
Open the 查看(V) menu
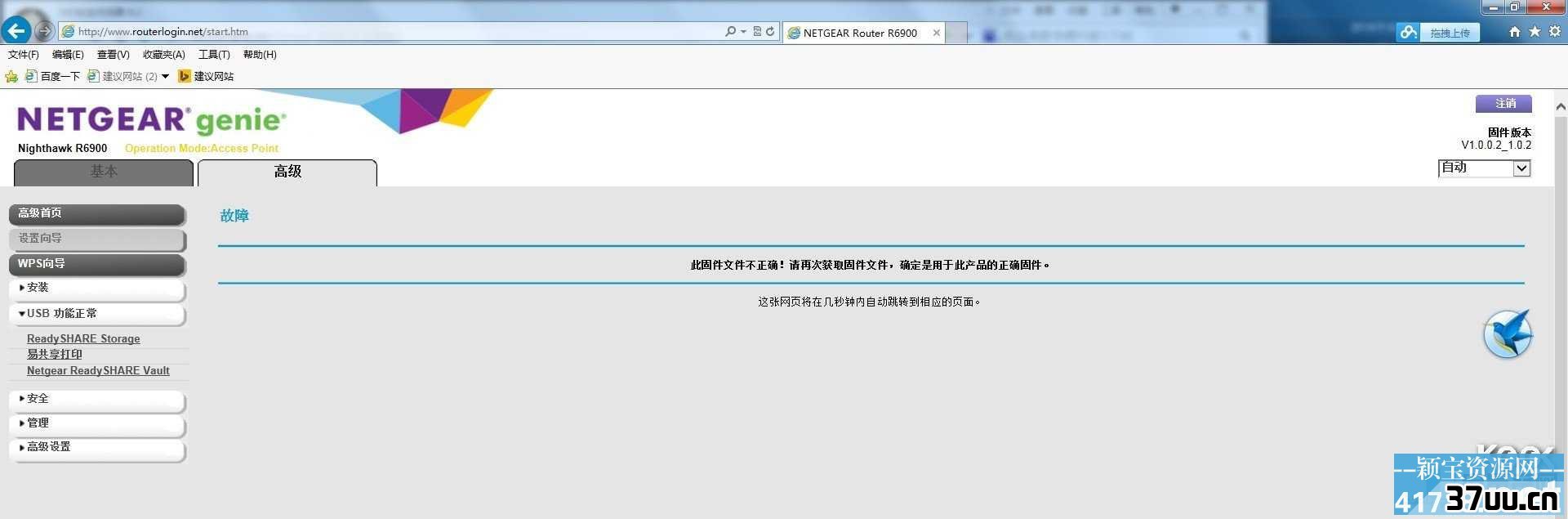pos(113,55)
